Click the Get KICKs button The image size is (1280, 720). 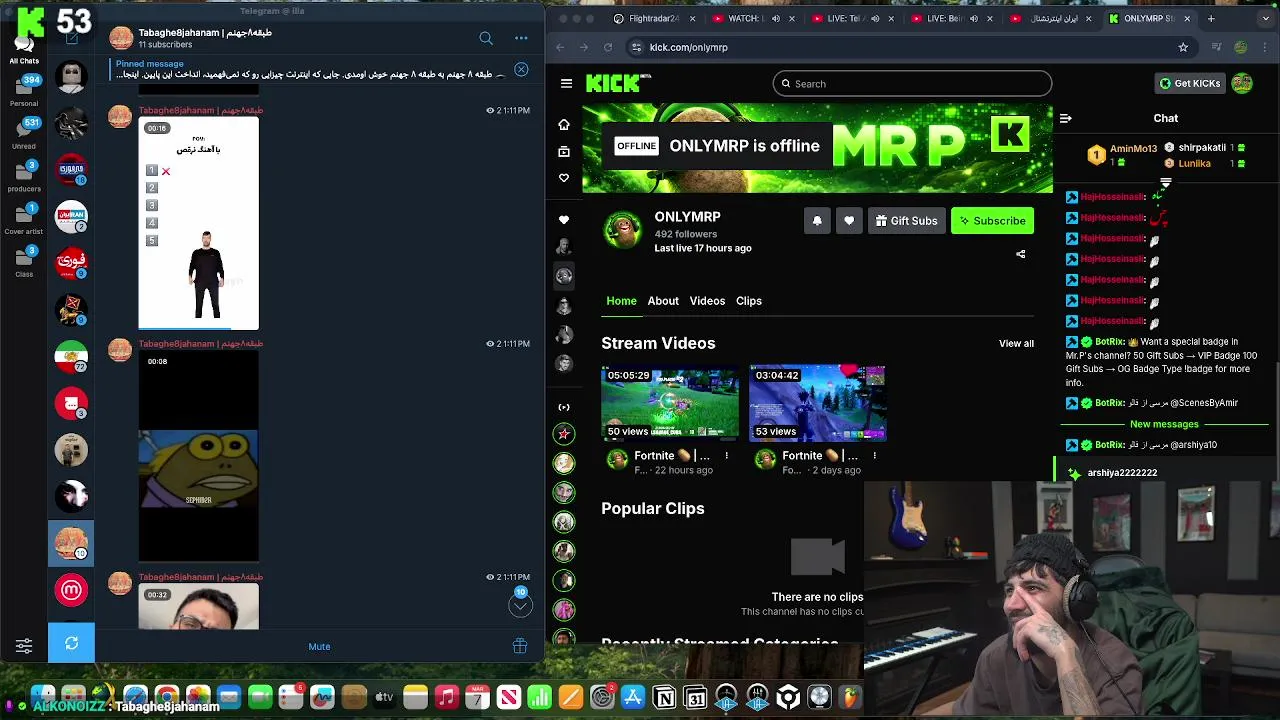pyautogui.click(x=1190, y=84)
